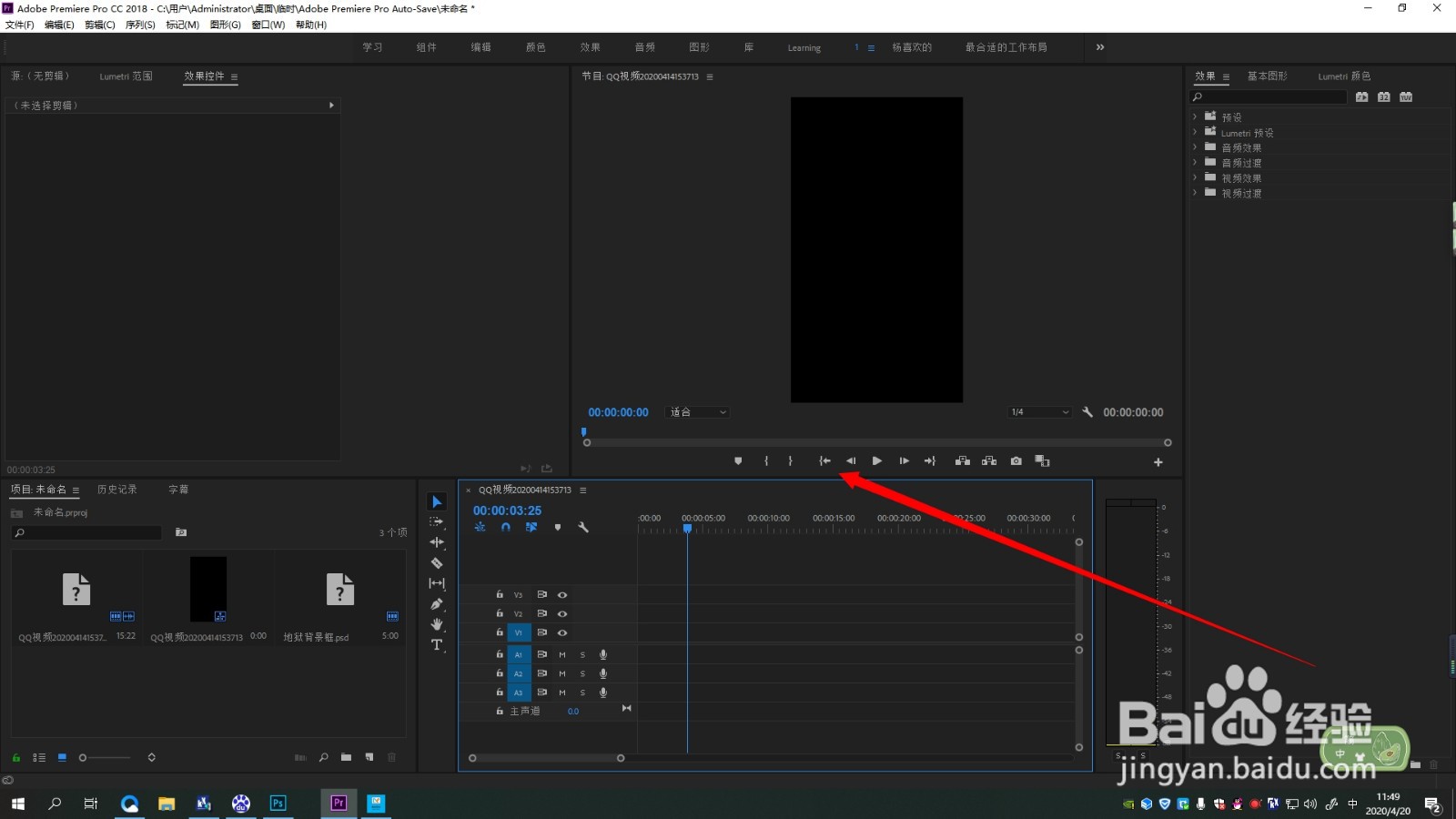The width and height of the screenshot is (1456, 819).
Task: Click the Mark Out button
Action: click(x=791, y=461)
